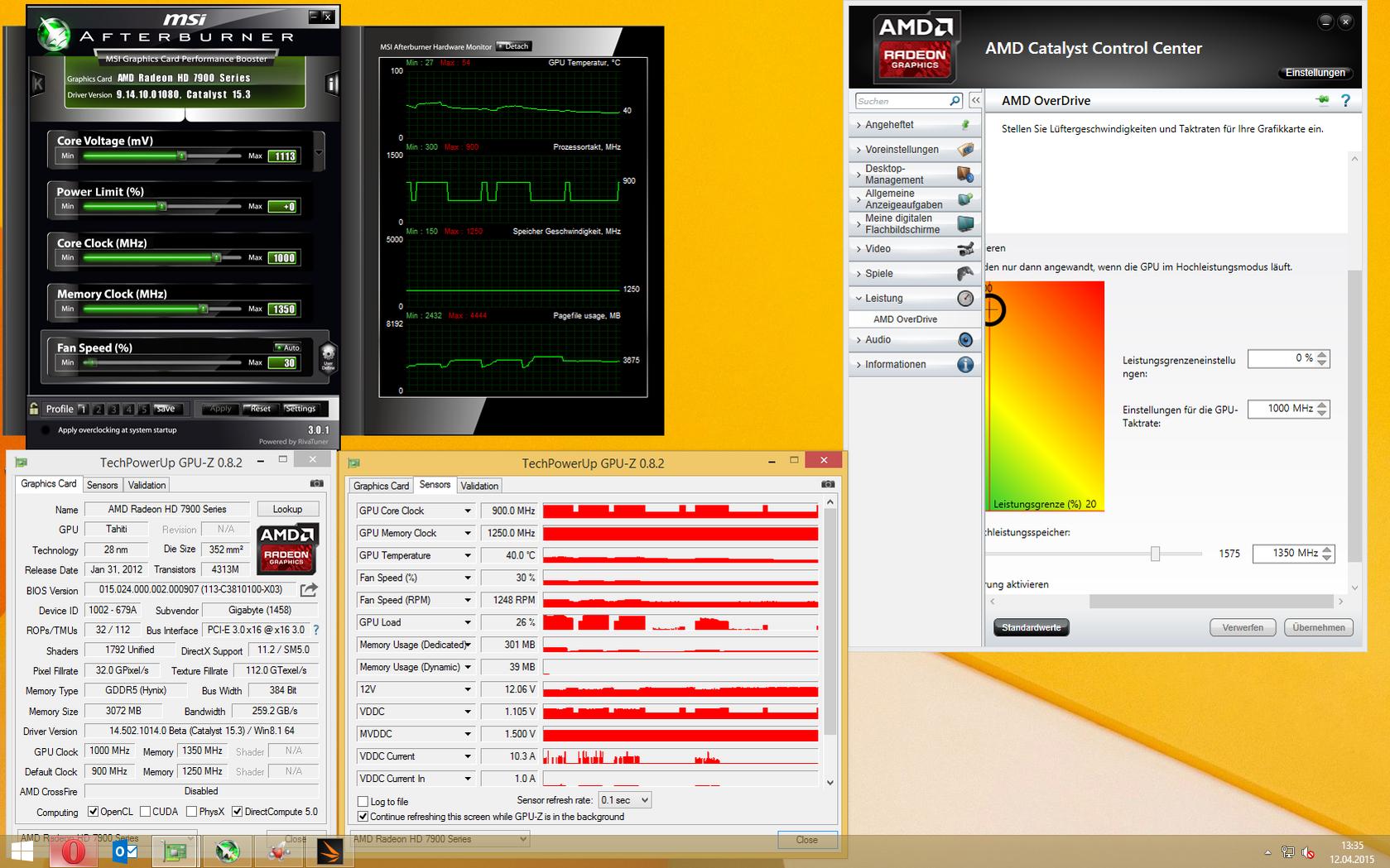This screenshot has width=1390, height=868.
Task: Open the Windows Start menu
Action: (22, 851)
